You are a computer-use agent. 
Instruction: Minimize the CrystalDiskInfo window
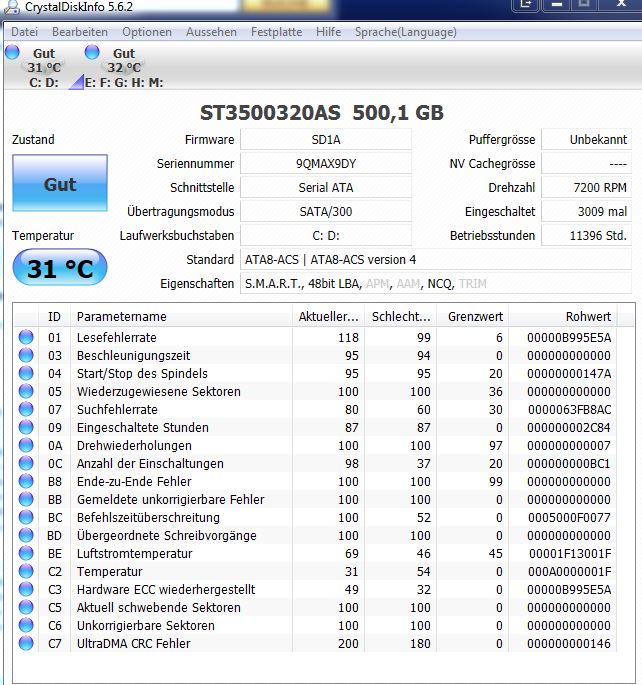(x=556, y=4)
